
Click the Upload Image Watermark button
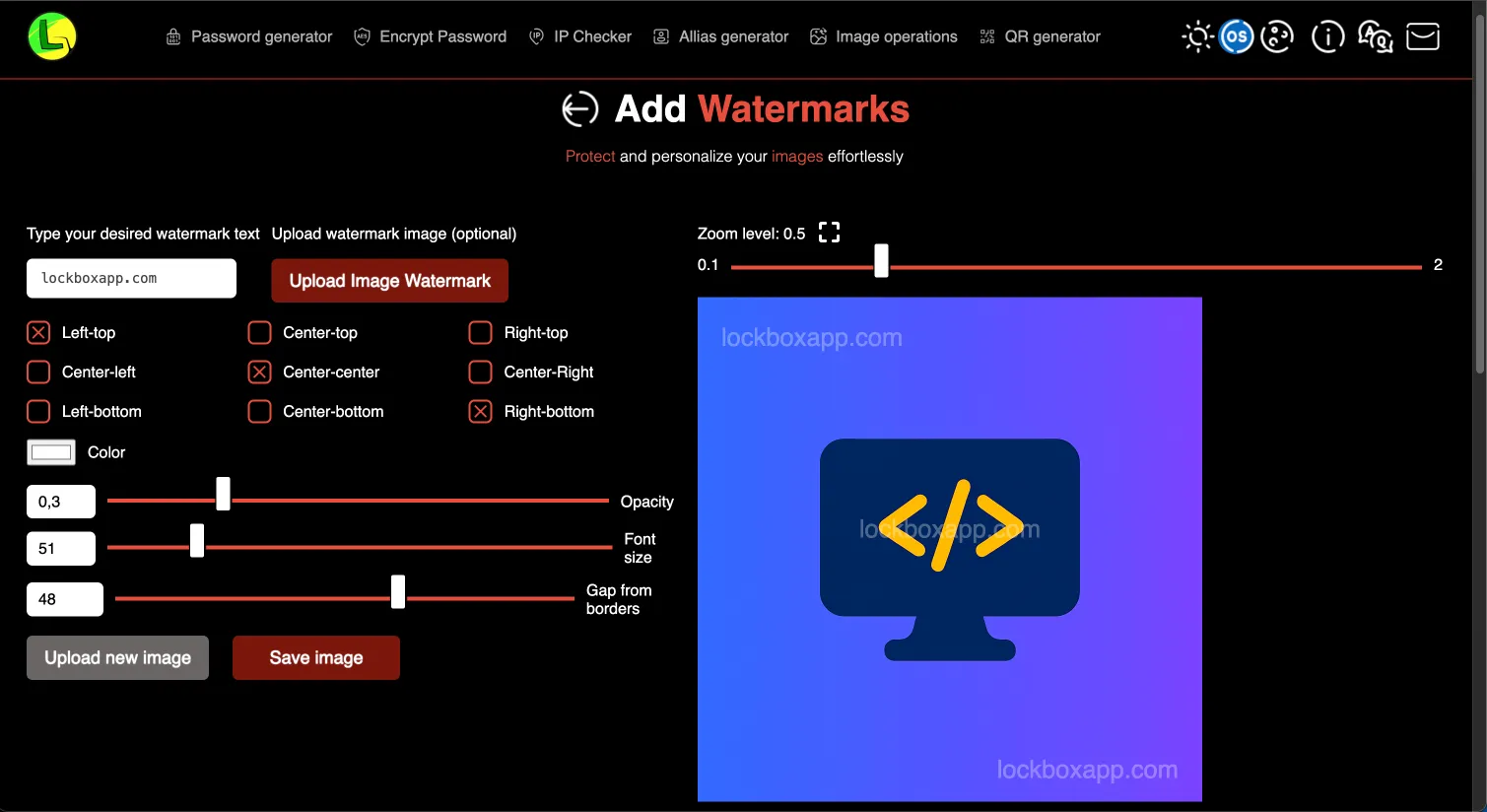click(x=389, y=281)
